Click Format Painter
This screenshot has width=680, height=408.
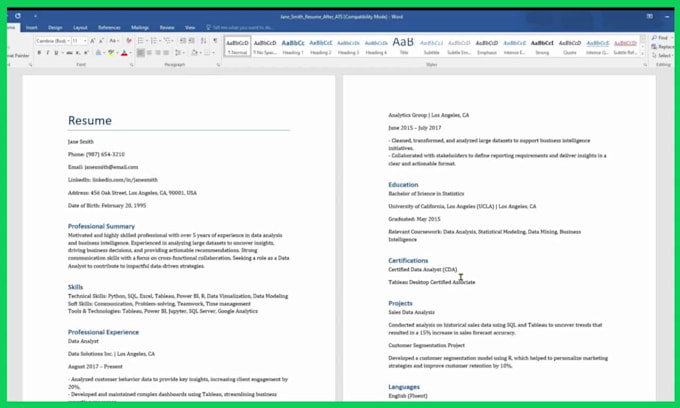(17, 55)
